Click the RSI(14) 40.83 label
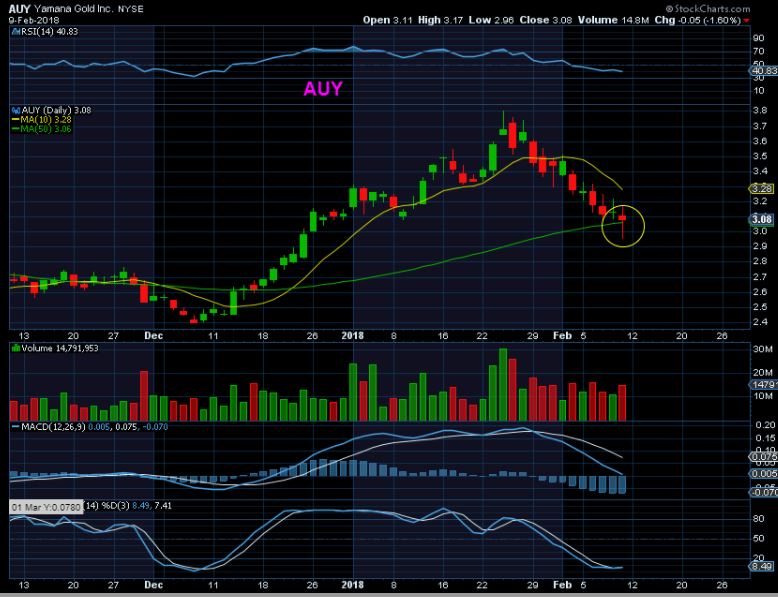Screen dimensions: 778x597 pyautogui.click(x=49, y=32)
